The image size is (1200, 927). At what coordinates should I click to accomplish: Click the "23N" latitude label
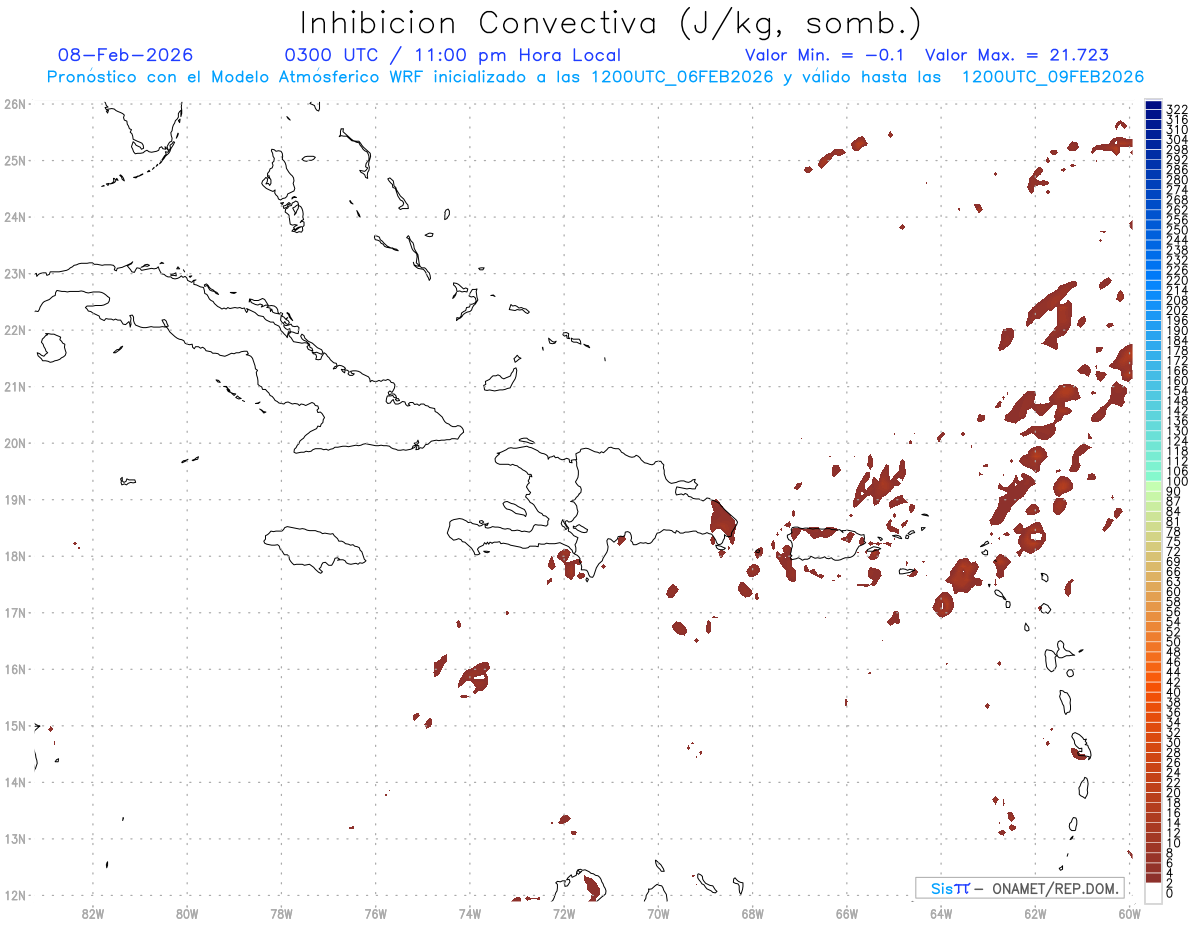click(14, 273)
